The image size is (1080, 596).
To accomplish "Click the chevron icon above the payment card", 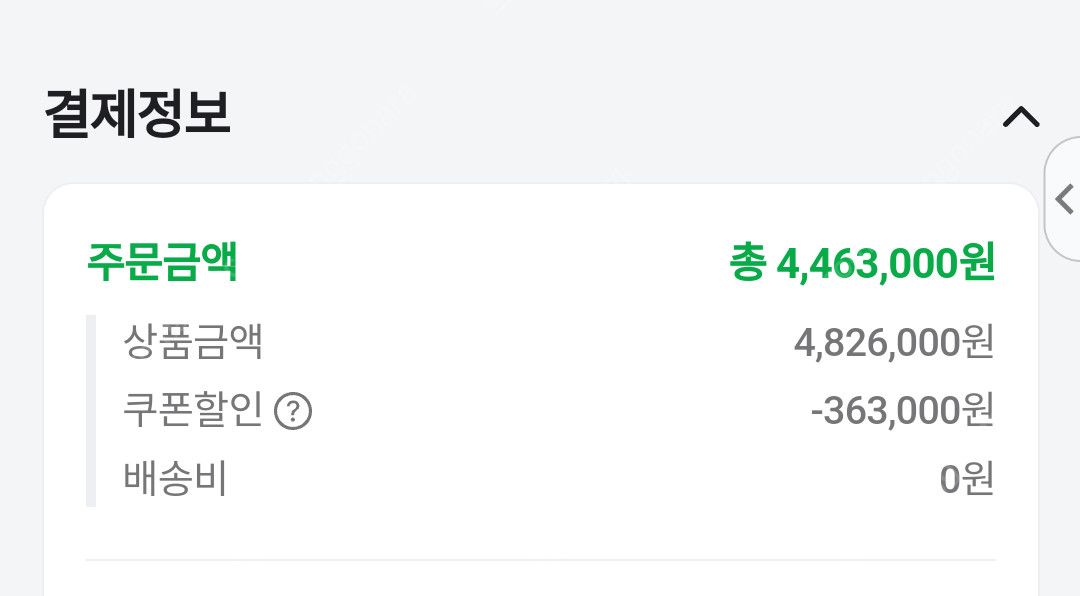I will tap(1021, 117).
